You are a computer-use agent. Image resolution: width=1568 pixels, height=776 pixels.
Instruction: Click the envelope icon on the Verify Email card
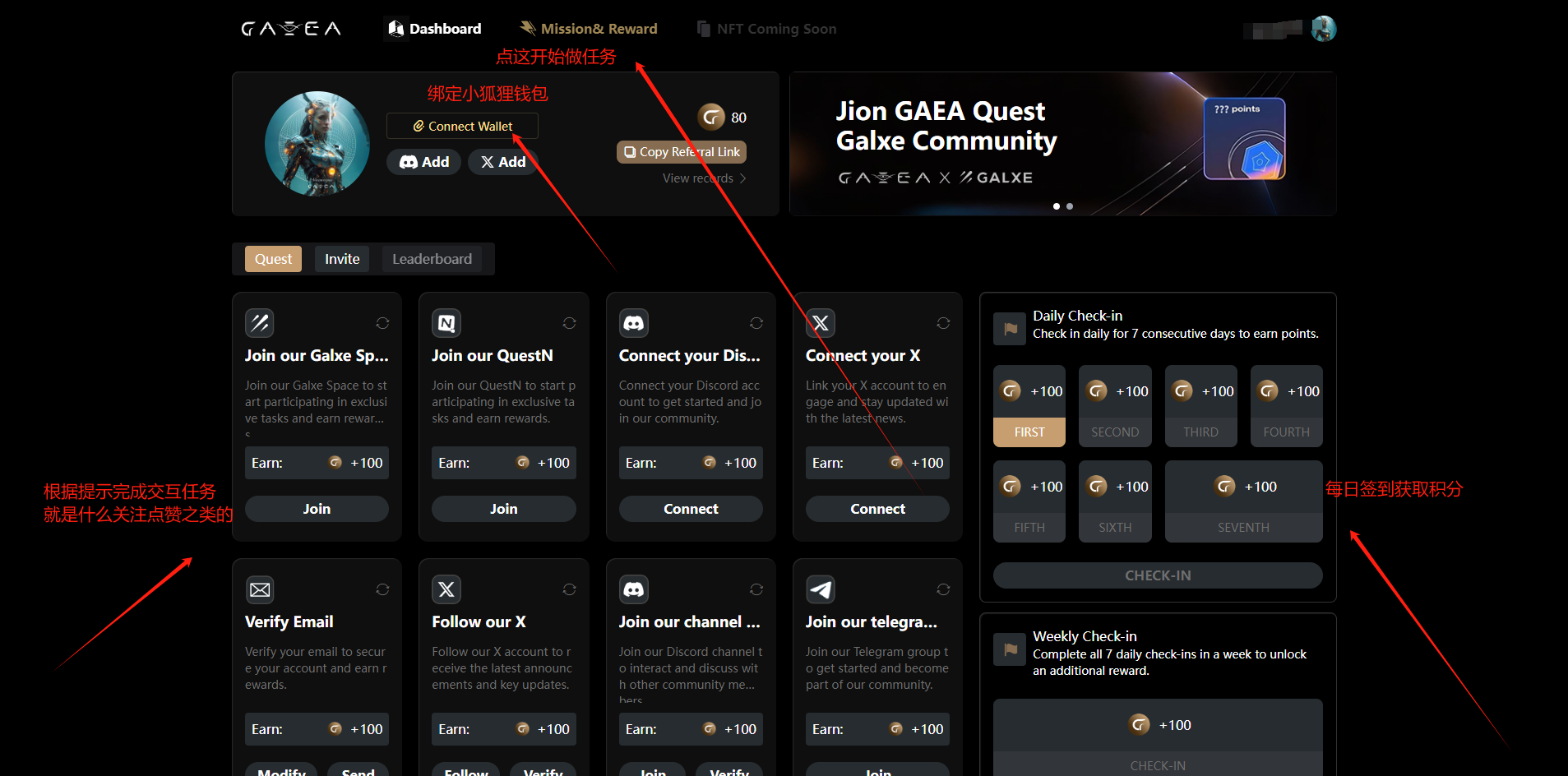(260, 589)
